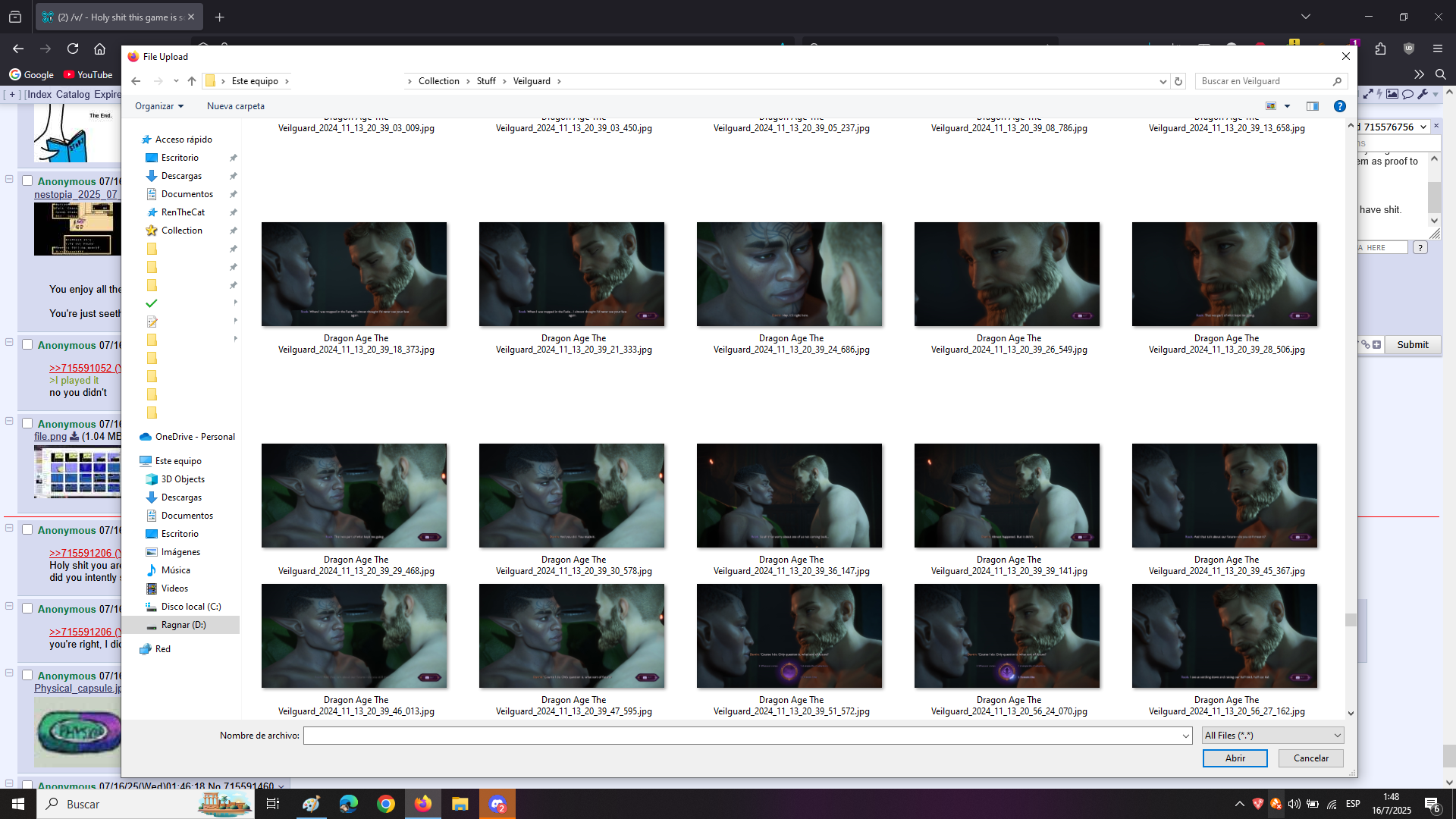Open the view options dropdown arrow

pyautogui.click(x=1287, y=106)
